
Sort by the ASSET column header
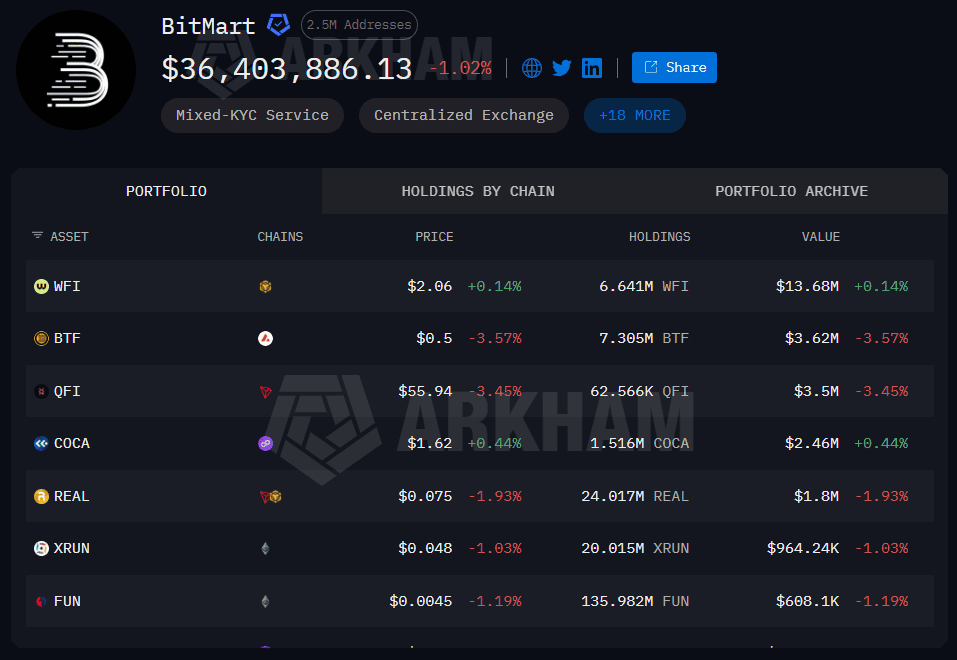pyautogui.click(x=69, y=237)
